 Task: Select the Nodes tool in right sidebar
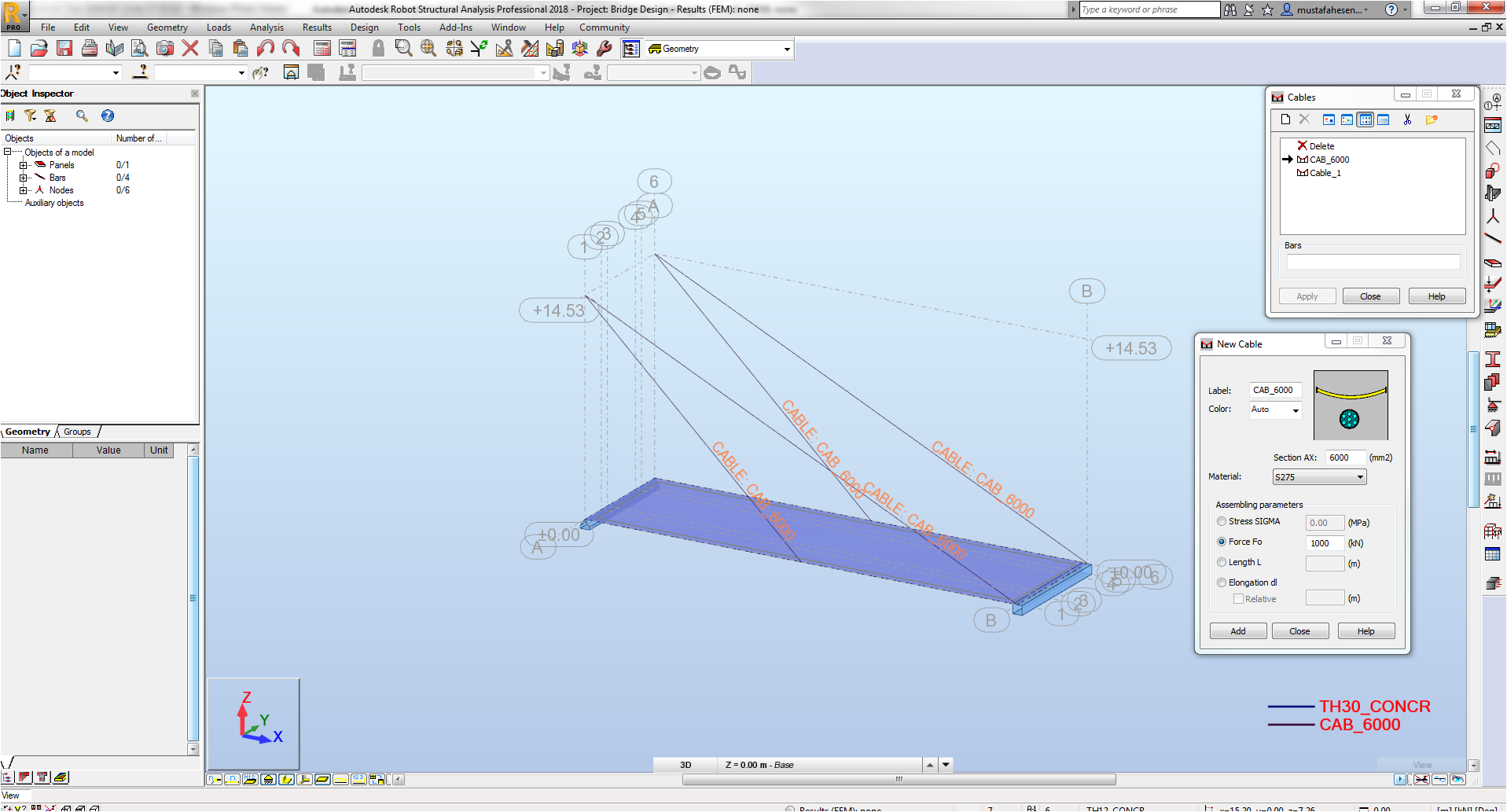point(1493,216)
